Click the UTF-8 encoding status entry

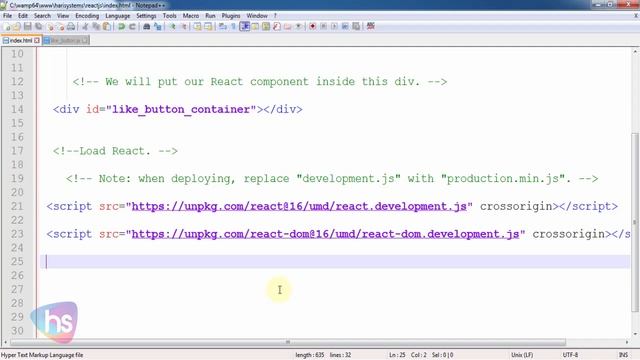pyautogui.click(x=570, y=355)
